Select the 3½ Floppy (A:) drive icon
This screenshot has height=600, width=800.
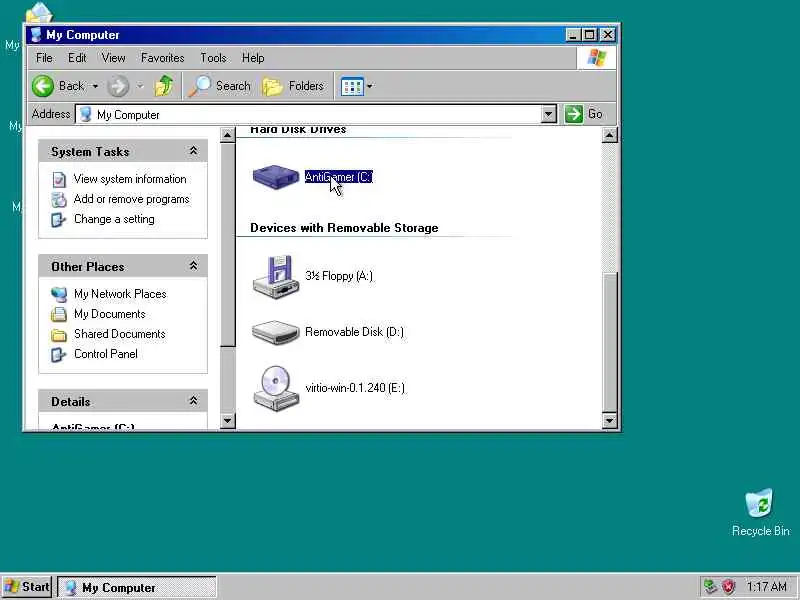click(x=276, y=277)
